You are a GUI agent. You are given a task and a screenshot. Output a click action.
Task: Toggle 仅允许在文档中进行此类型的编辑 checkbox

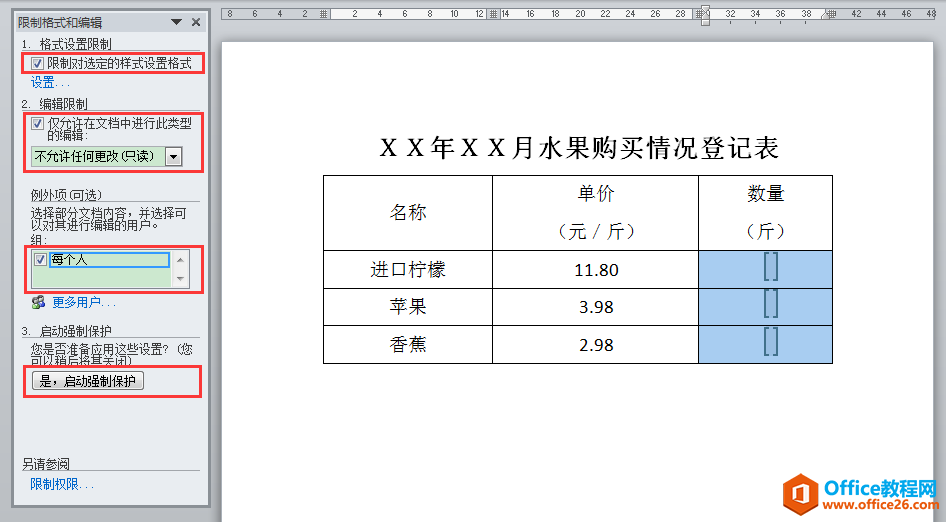37,124
